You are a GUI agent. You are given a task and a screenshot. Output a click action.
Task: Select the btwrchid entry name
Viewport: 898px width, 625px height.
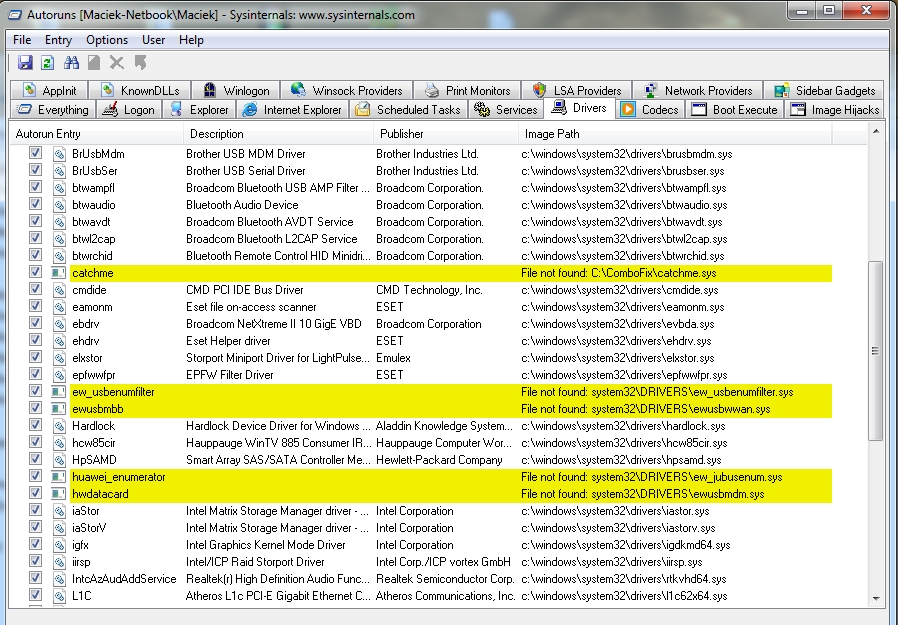click(x=92, y=256)
